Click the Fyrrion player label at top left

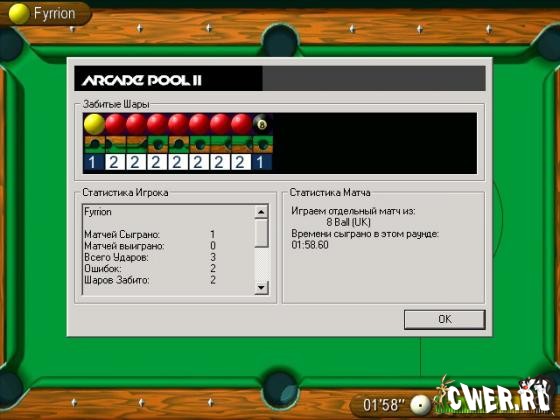tap(54, 14)
